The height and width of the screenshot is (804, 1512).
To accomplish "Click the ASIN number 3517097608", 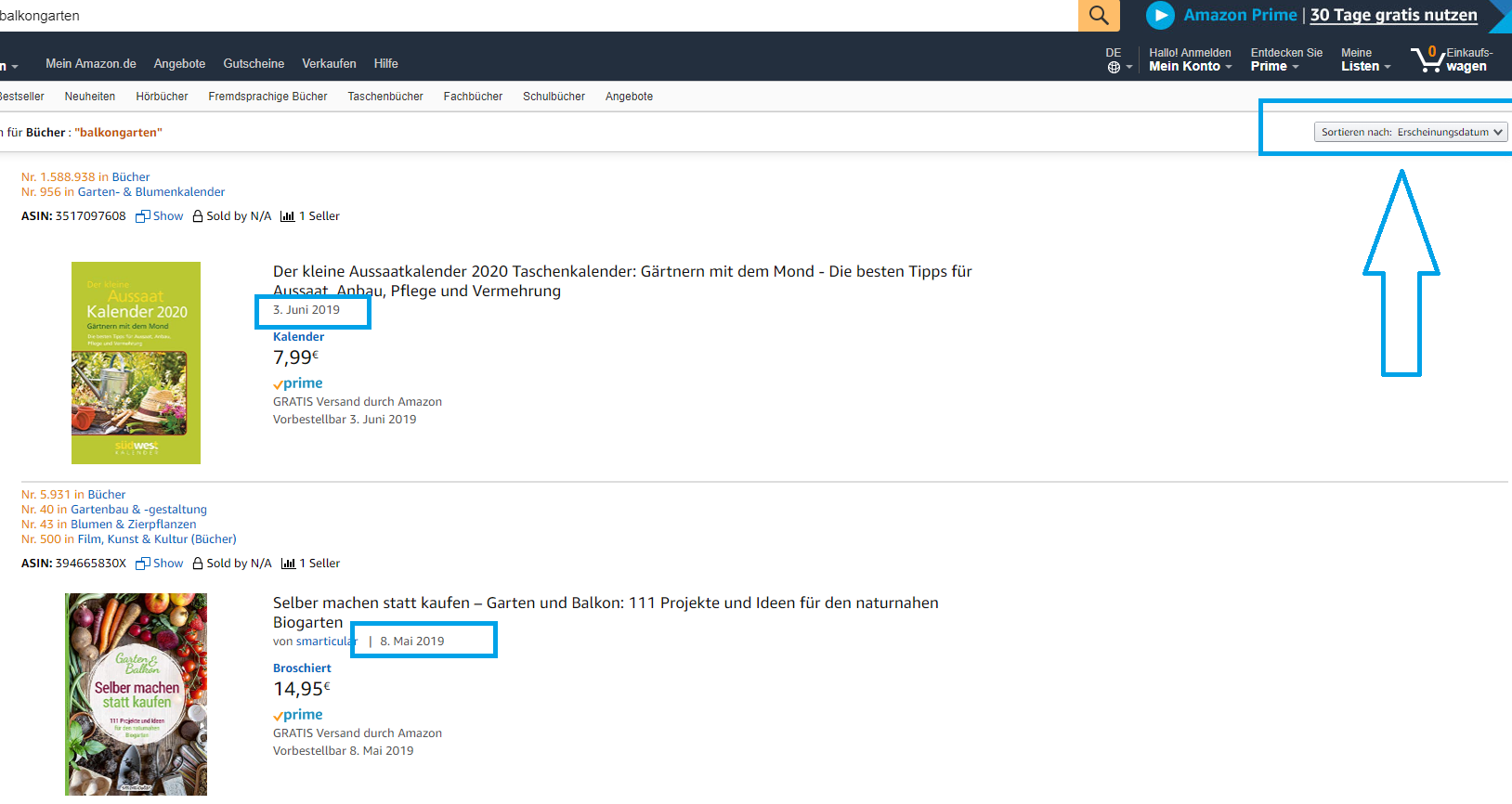I will 90,215.
